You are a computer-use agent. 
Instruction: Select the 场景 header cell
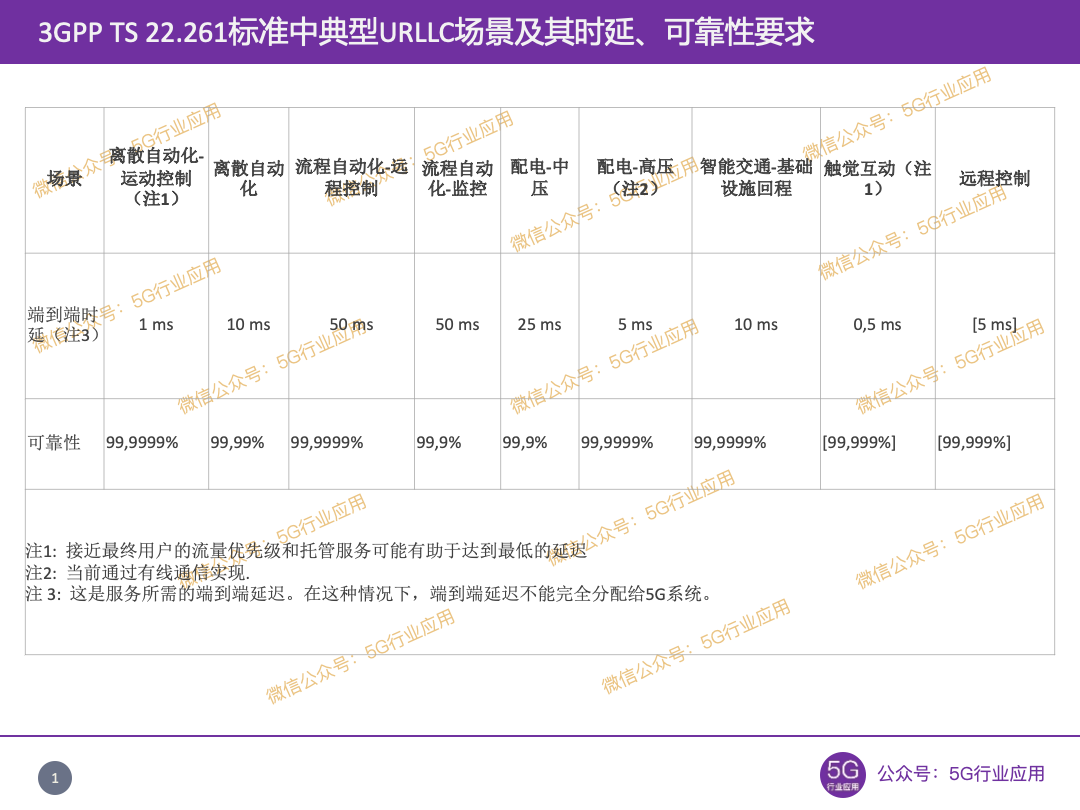[x=62, y=175]
